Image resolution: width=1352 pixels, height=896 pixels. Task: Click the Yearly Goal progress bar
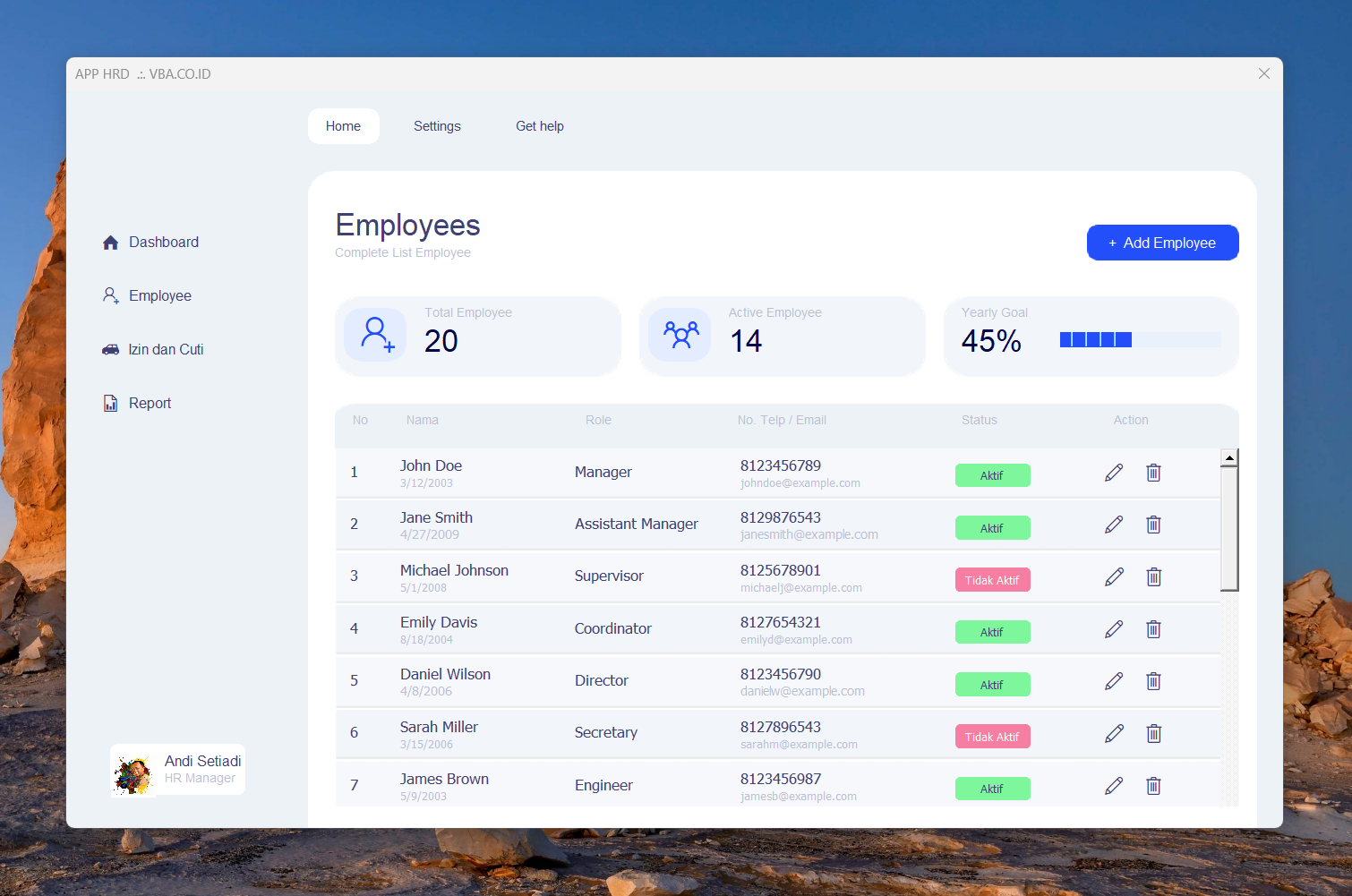tap(1140, 339)
